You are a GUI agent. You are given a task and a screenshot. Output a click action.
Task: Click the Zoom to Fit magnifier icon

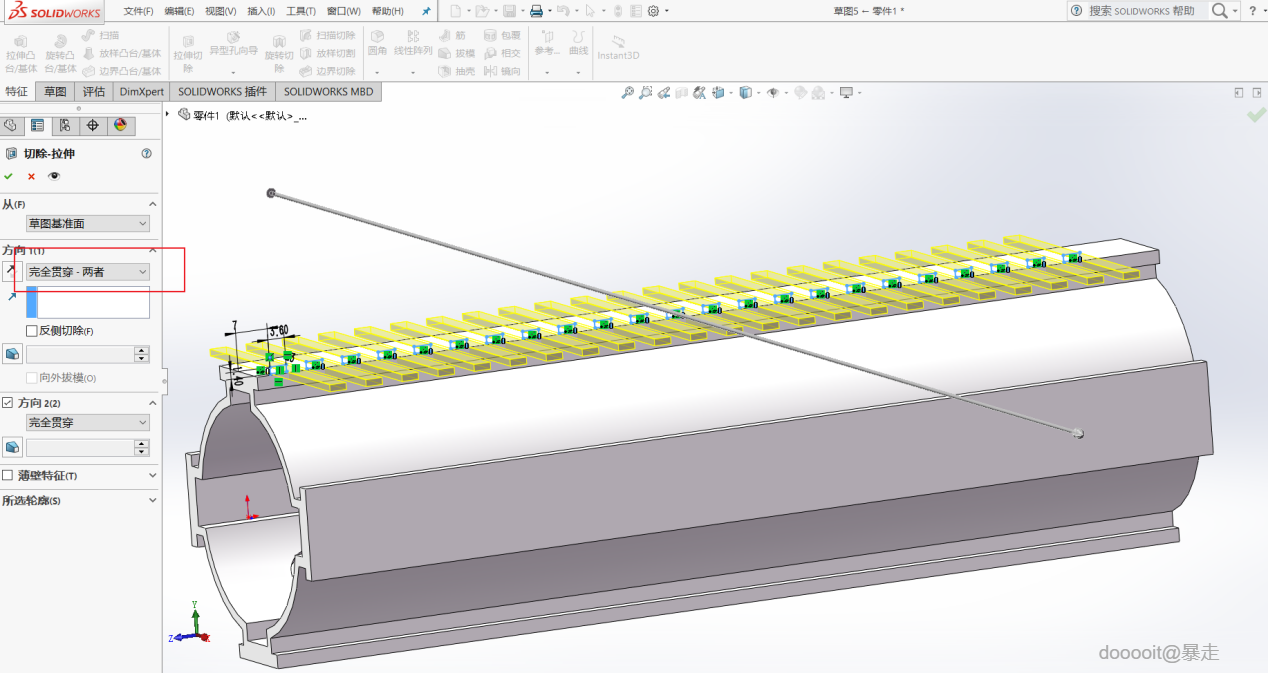point(627,93)
